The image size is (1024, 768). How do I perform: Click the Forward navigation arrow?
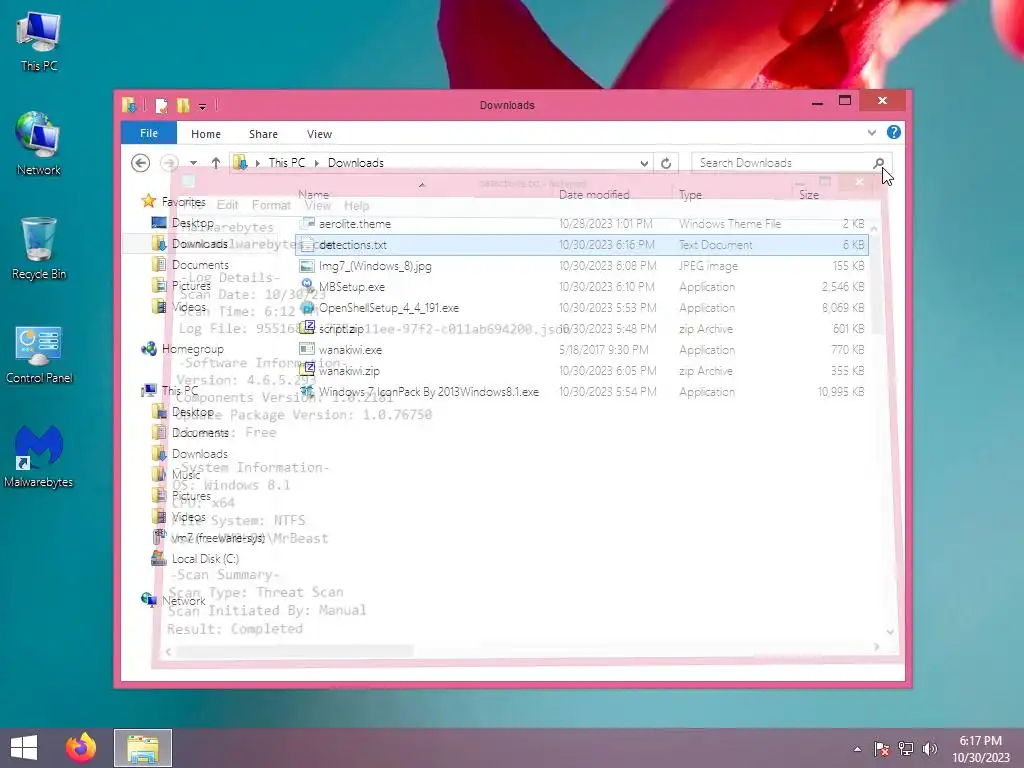(170, 163)
